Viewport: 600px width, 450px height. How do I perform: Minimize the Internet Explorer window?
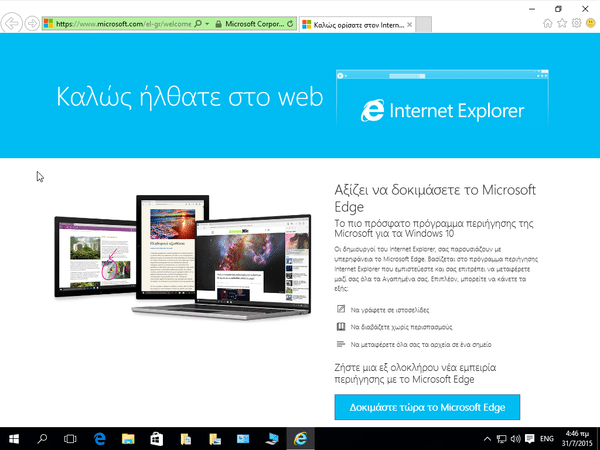pyautogui.click(x=532, y=9)
